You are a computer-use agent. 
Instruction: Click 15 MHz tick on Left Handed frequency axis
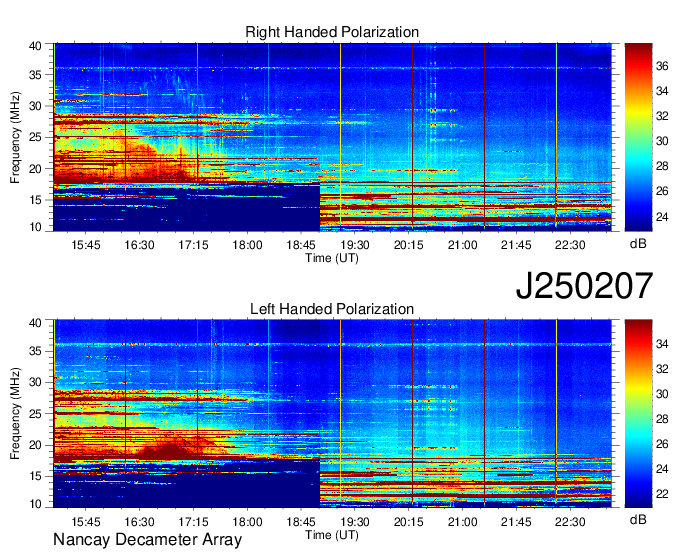pos(35,476)
